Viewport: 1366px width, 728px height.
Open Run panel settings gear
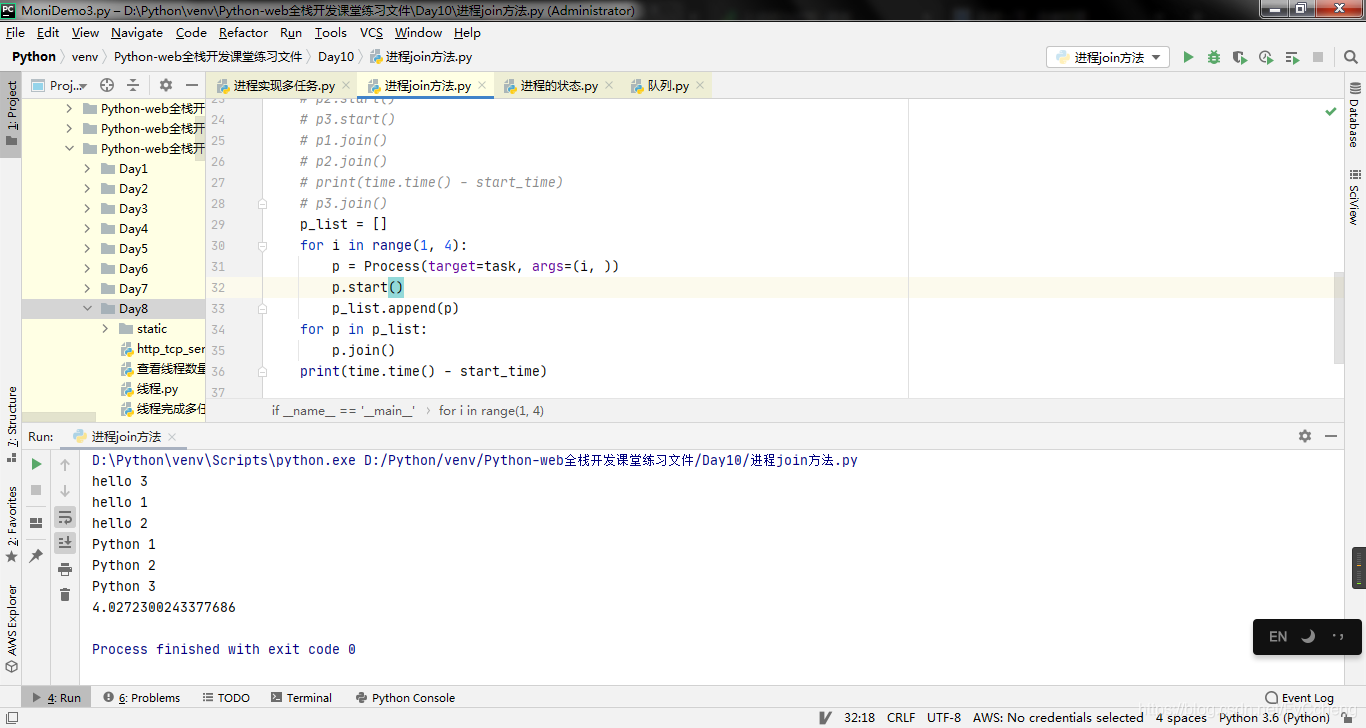[1305, 436]
